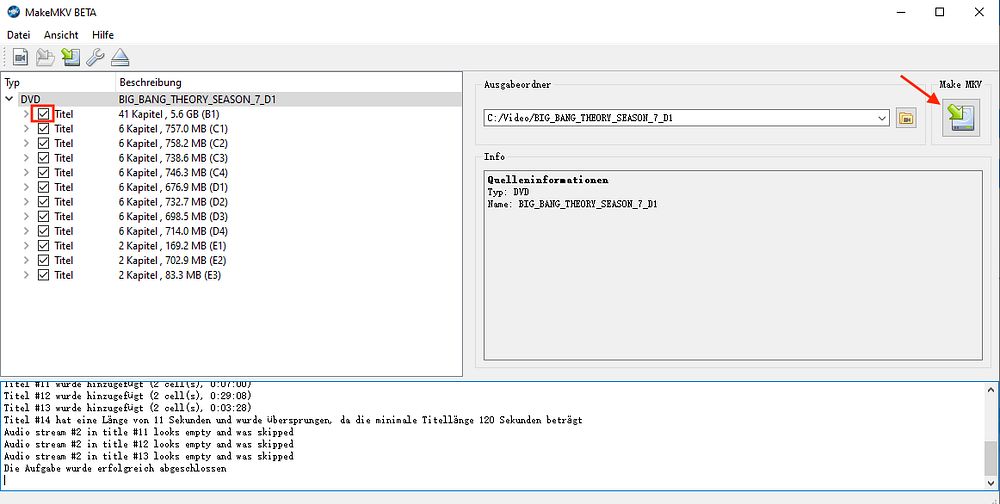
Task: Expand the 169.2 MB (E1) title node
Action: pos(26,246)
